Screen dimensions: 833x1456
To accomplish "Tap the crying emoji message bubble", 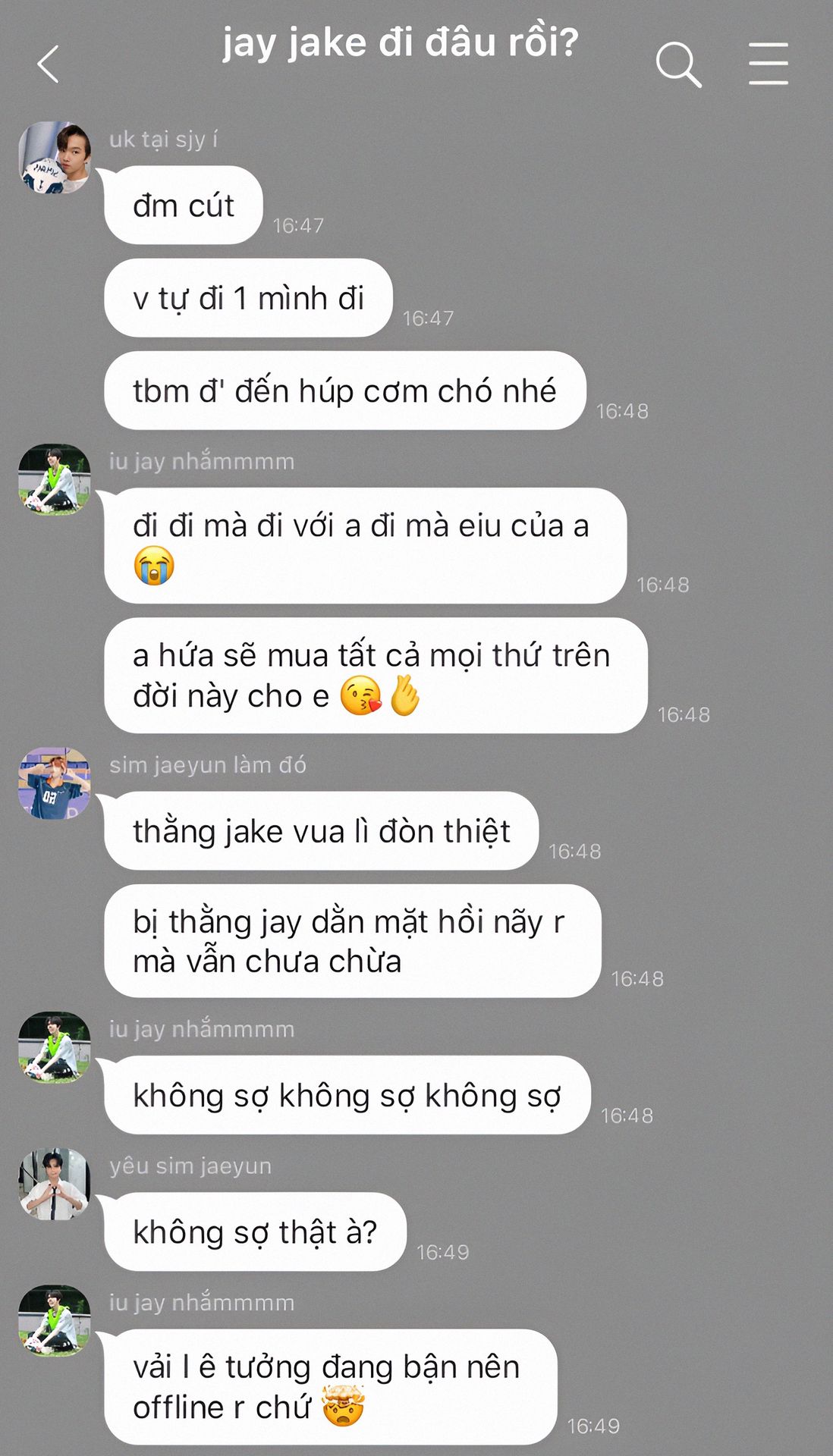I will [366, 546].
